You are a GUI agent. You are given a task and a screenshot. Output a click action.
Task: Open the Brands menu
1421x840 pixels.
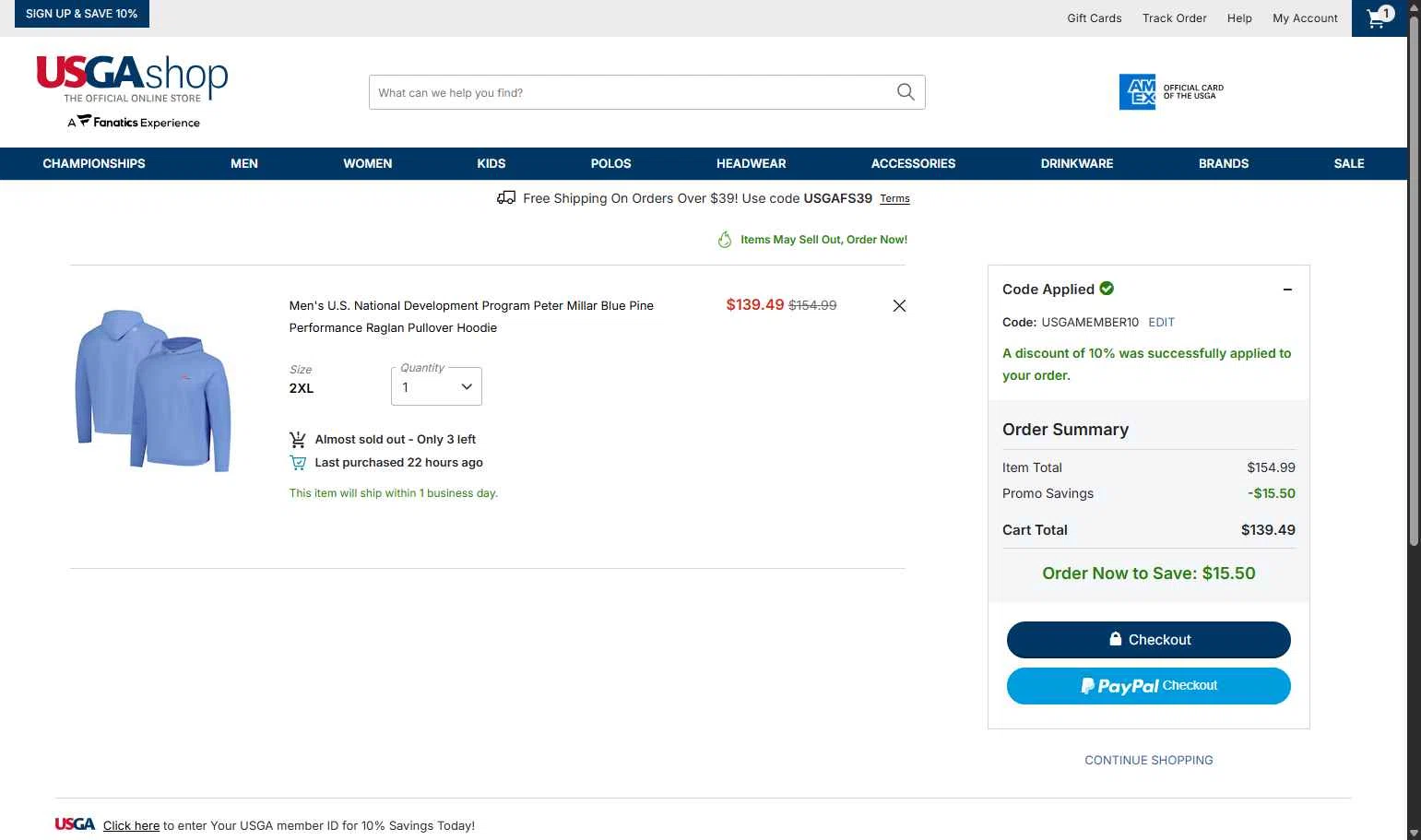click(x=1224, y=163)
